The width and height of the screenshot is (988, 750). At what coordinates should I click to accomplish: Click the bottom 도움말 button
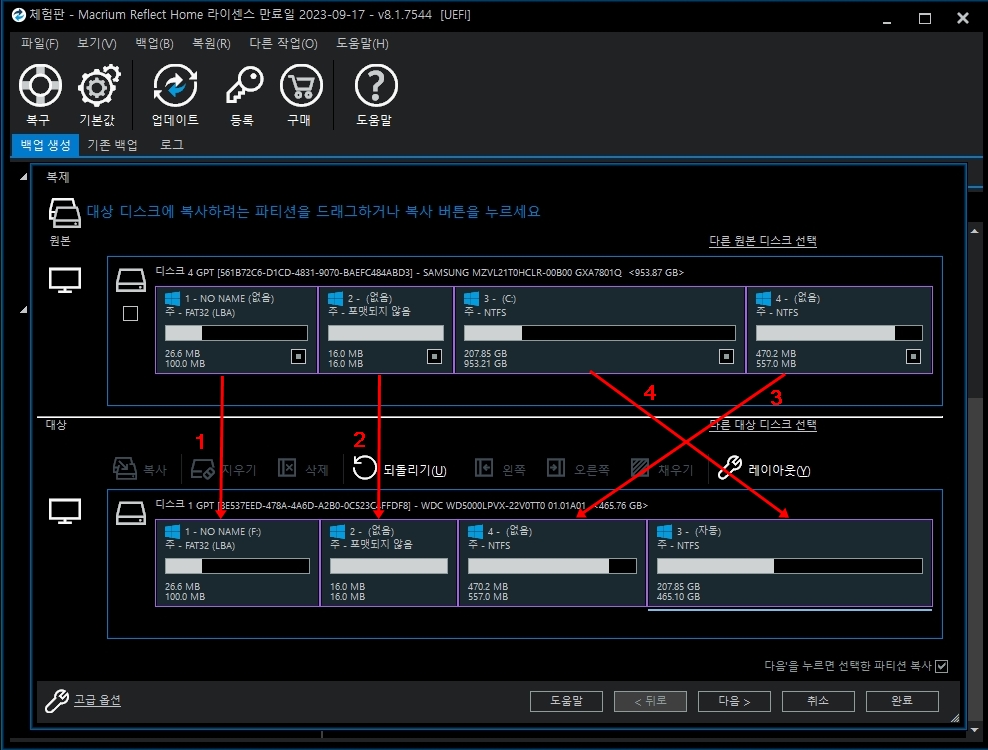tap(566, 701)
